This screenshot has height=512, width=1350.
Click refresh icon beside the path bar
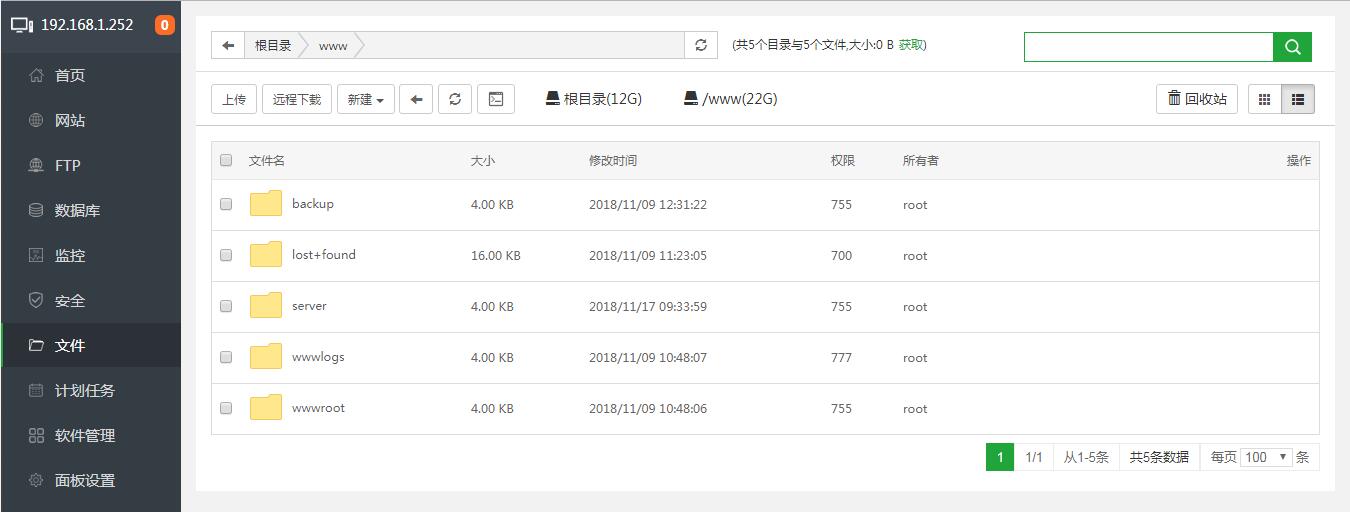pos(700,45)
